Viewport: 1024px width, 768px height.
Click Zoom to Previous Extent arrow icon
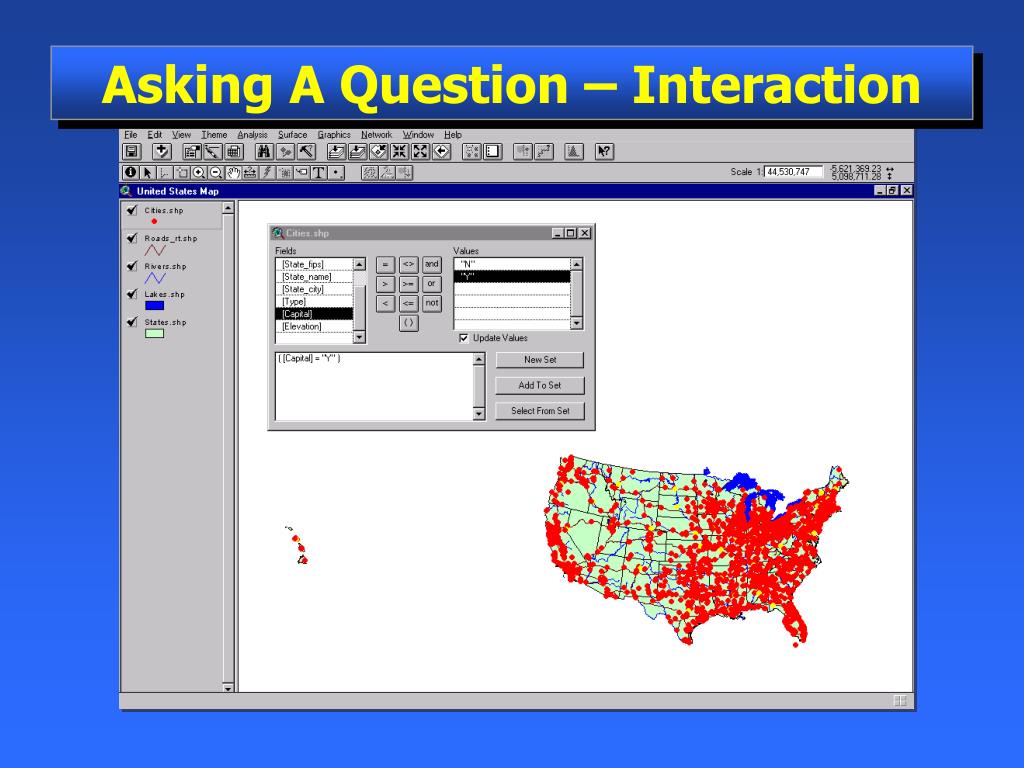pos(441,152)
